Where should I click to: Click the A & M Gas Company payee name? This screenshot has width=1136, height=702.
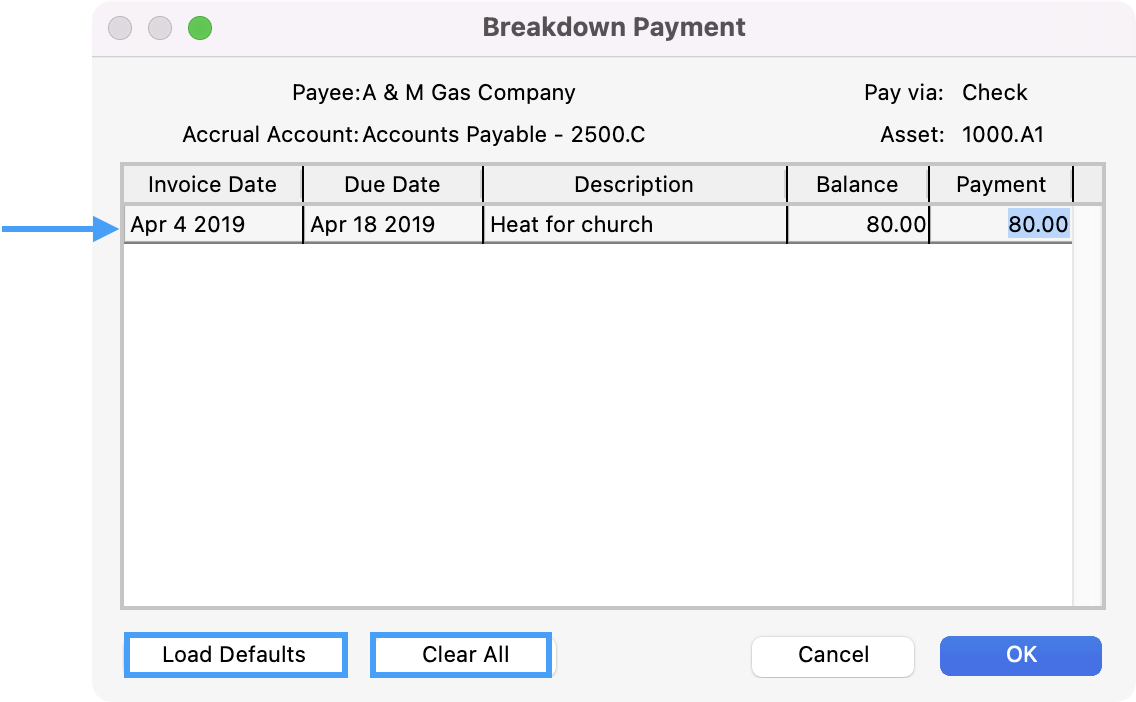pyautogui.click(x=468, y=93)
